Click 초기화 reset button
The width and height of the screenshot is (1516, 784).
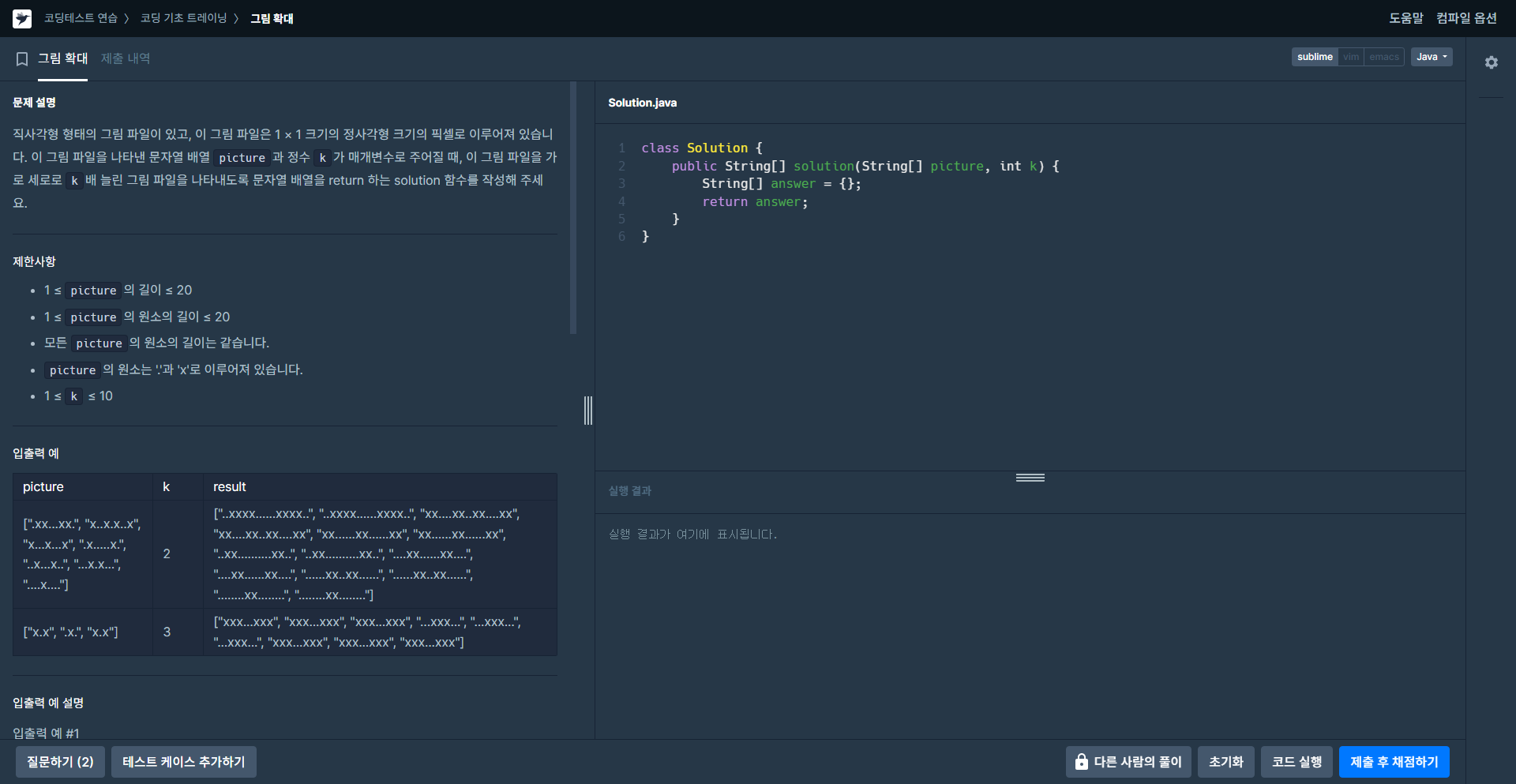pos(1226,762)
